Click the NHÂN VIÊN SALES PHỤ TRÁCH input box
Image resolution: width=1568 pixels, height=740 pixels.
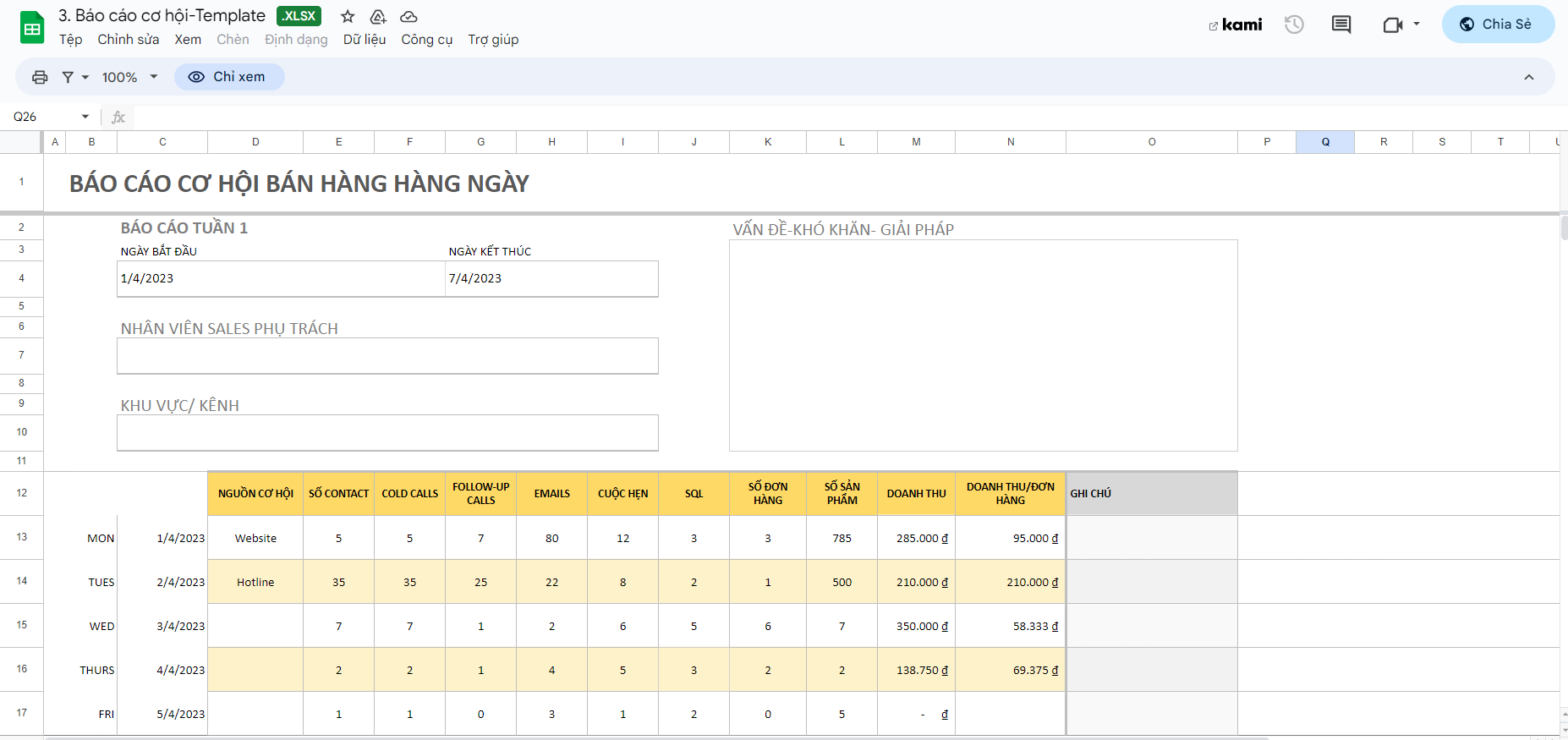click(387, 356)
